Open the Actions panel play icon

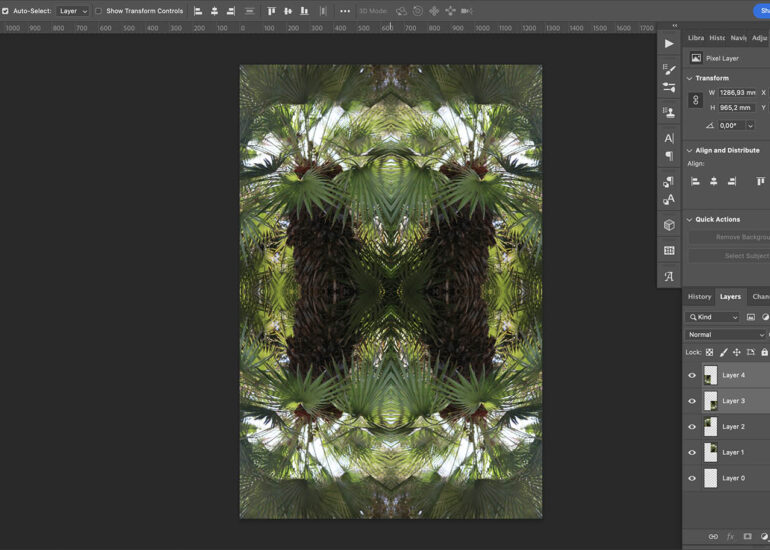pyautogui.click(x=669, y=44)
